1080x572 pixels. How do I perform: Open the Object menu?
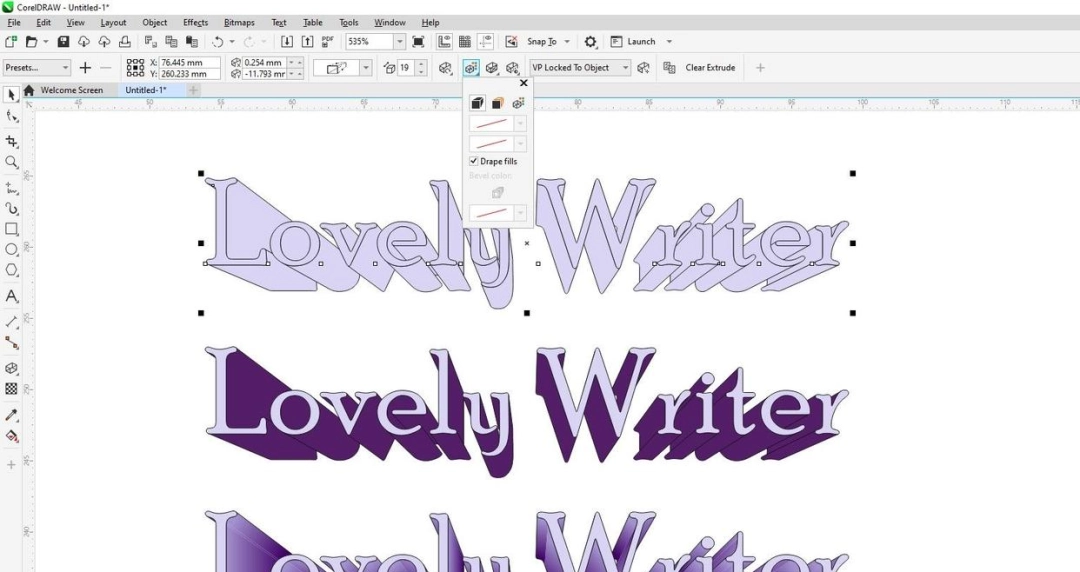(154, 23)
